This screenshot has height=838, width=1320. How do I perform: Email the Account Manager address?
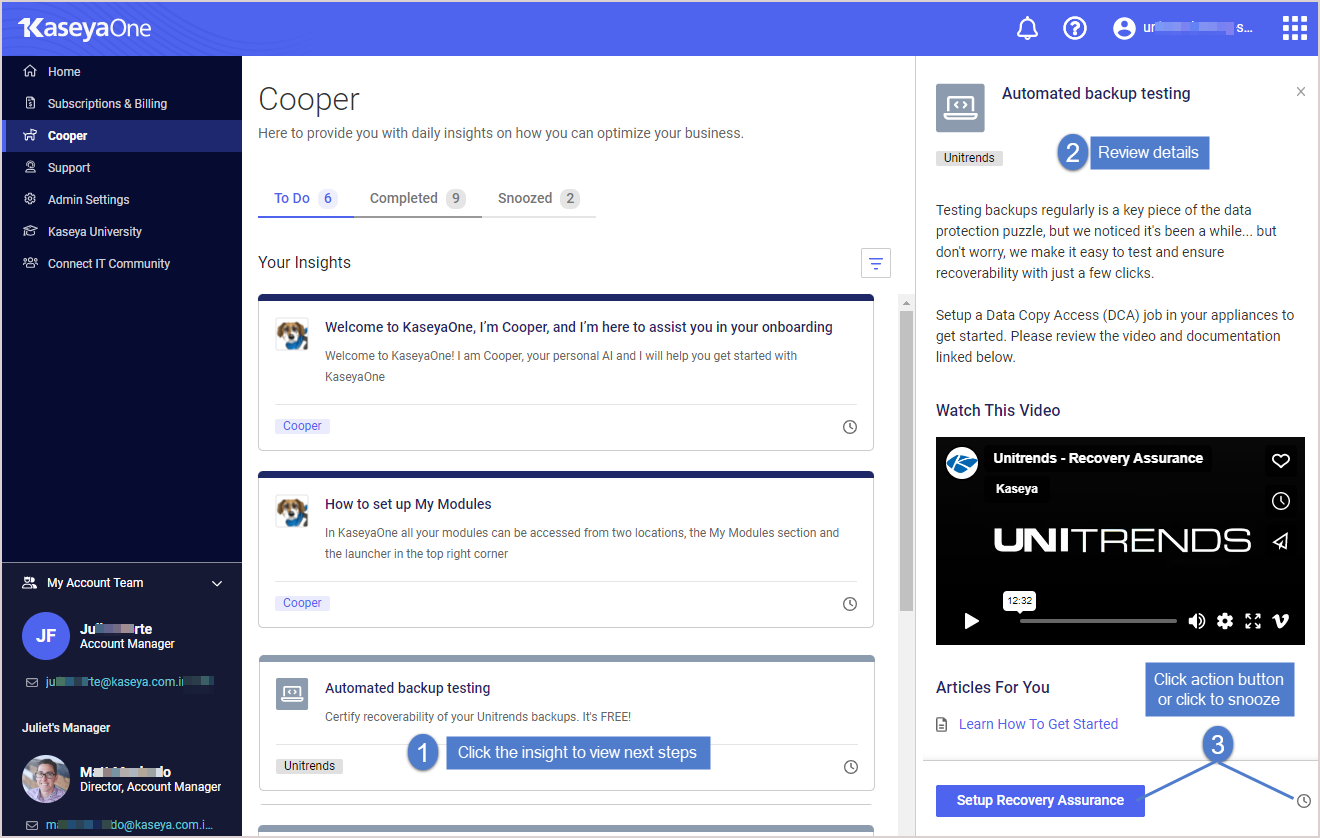tap(129, 682)
